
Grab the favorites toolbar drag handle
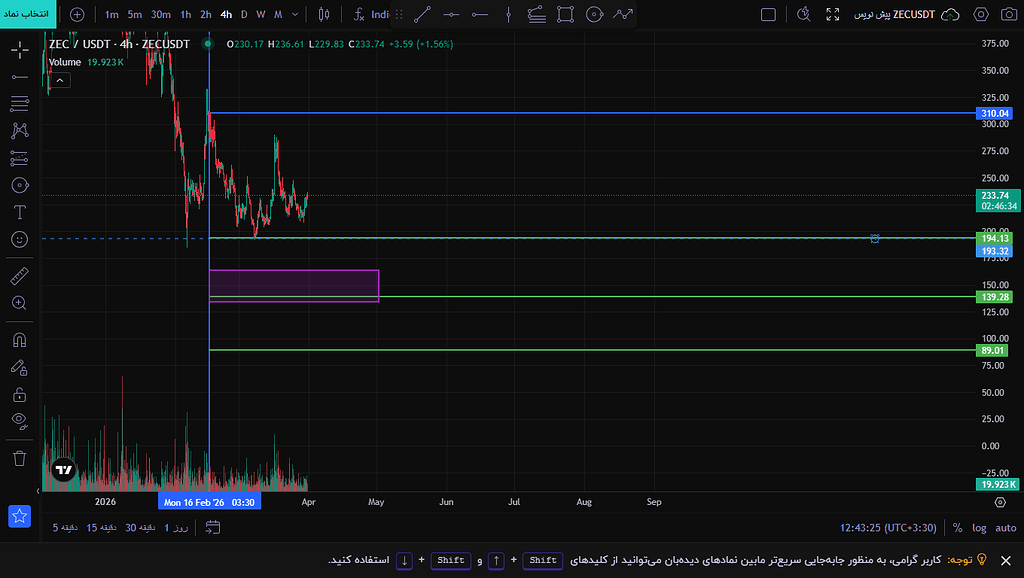tap(399, 14)
